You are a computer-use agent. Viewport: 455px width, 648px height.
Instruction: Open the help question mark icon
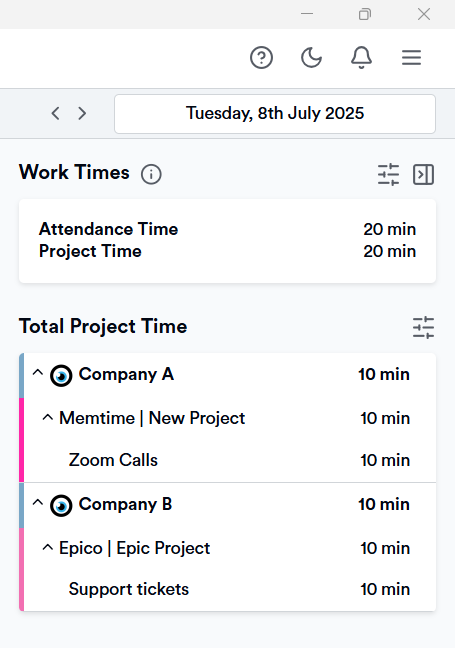[261, 58]
